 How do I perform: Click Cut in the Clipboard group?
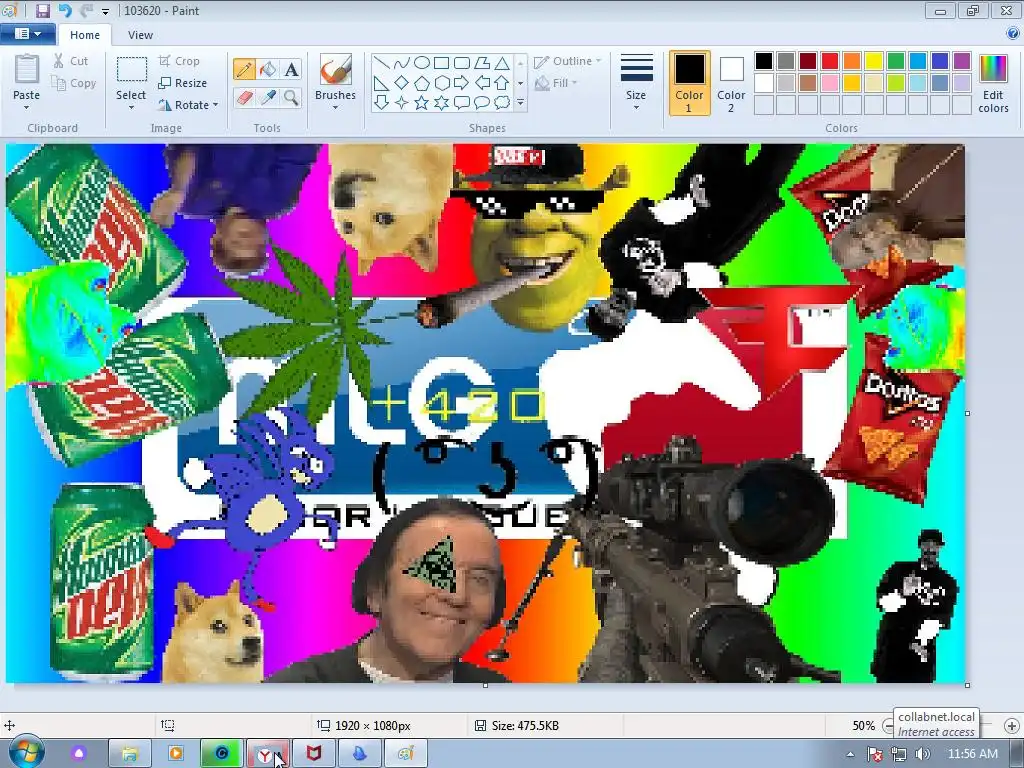tap(70, 61)
